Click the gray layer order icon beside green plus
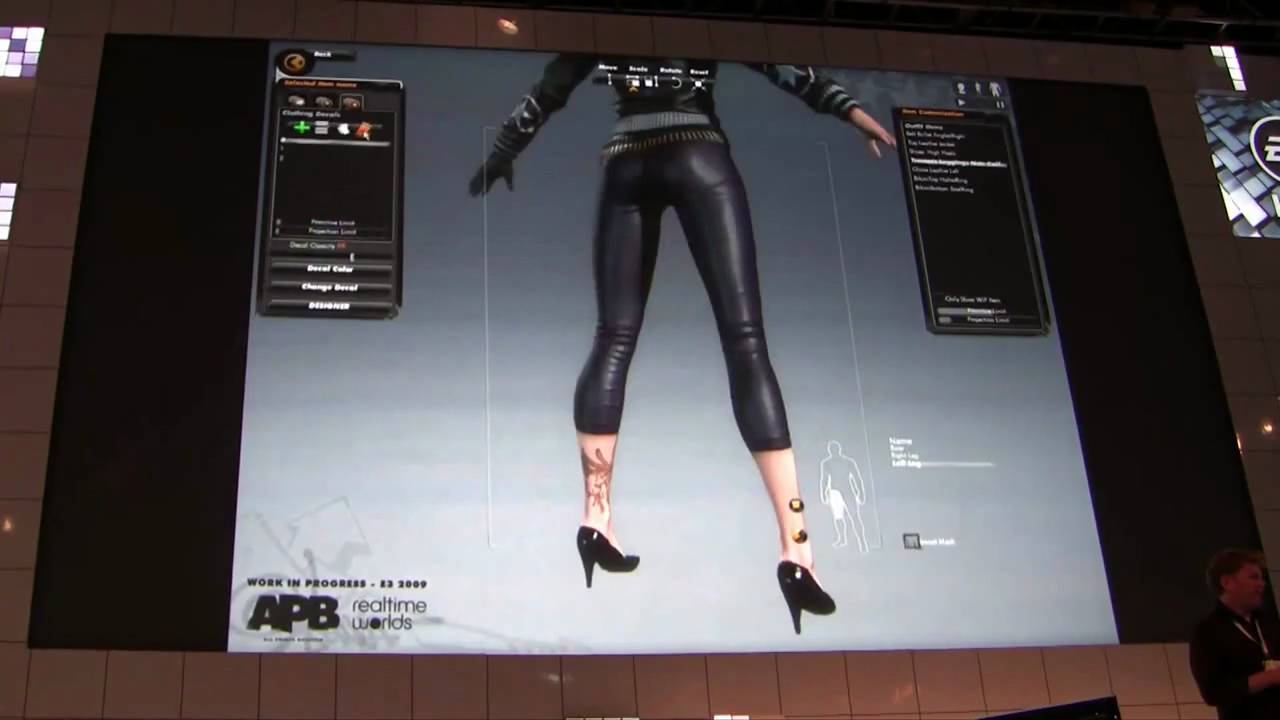The width and height of the screenshot is (1280, 720). pos(321,128)
